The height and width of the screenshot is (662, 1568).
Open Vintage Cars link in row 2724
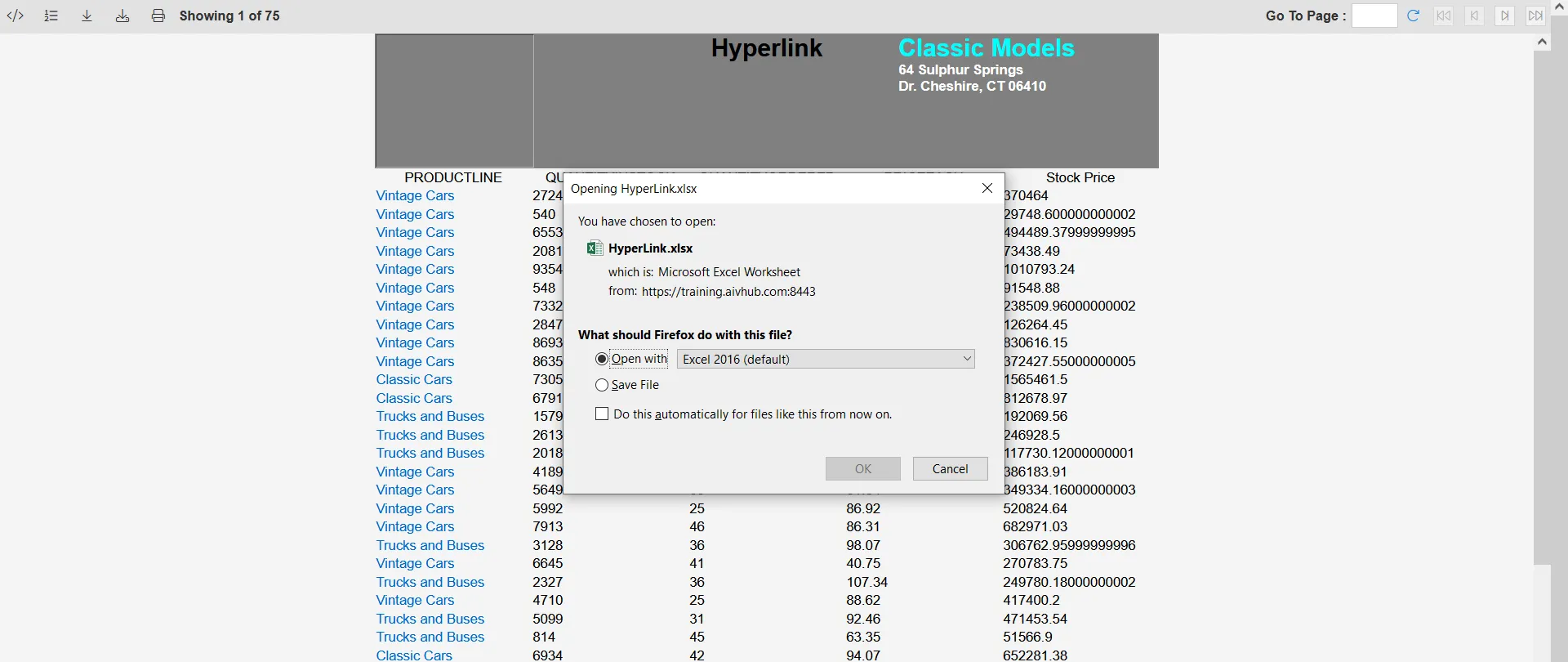(415, 196)
